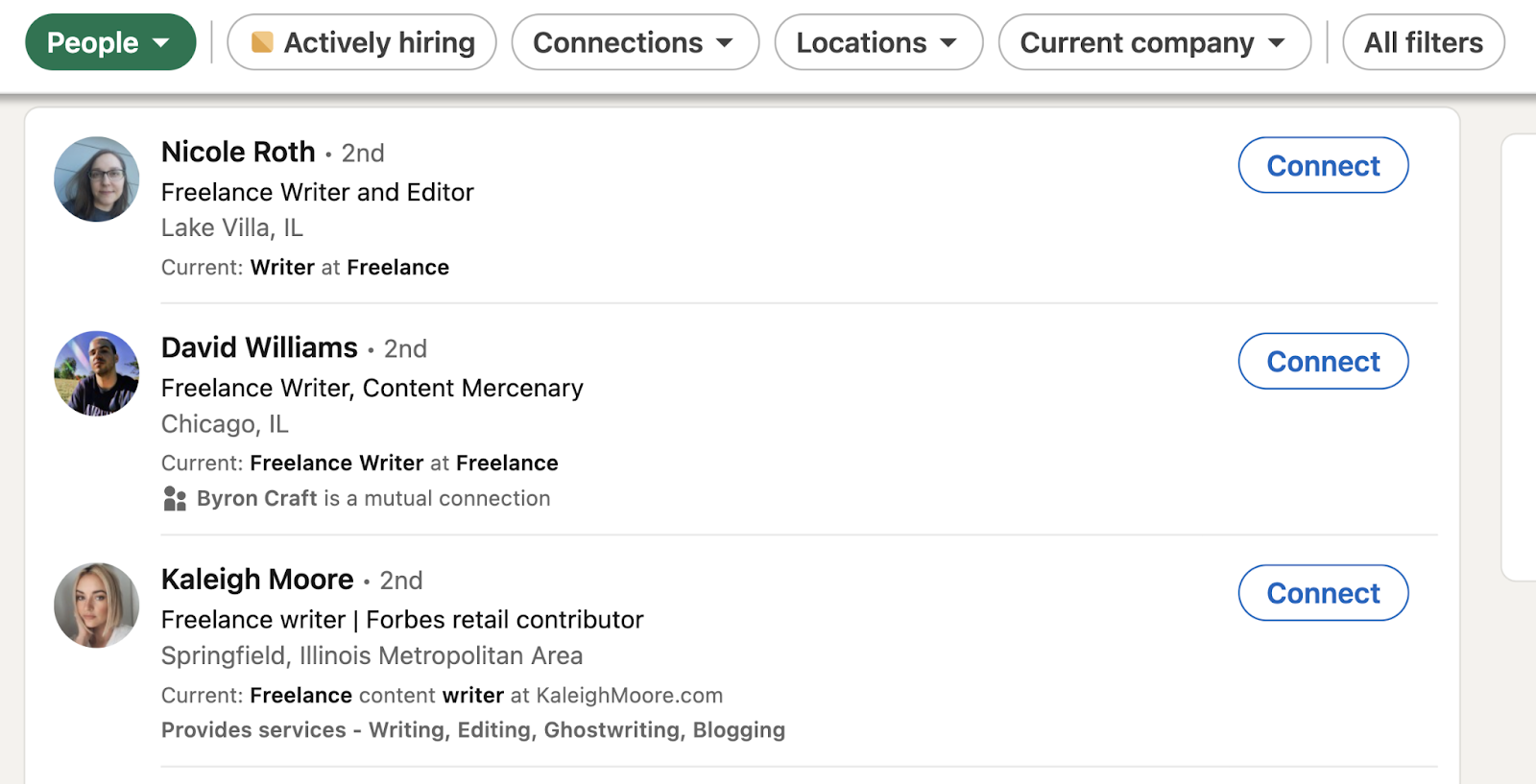The image size is (1536, 784).
Task: Toggle the Actively hiring filter
Action: (x=361, y=41)
